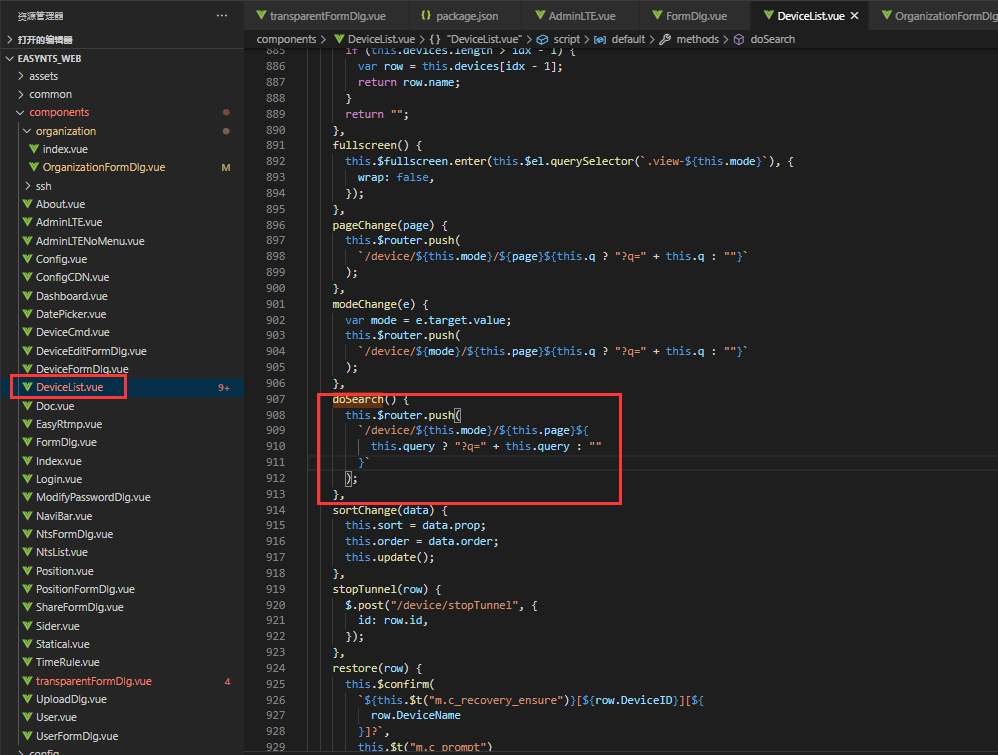Click the sortChange(data) method line
This screenshot has width=998, height=755.
[x=390, y=510]
